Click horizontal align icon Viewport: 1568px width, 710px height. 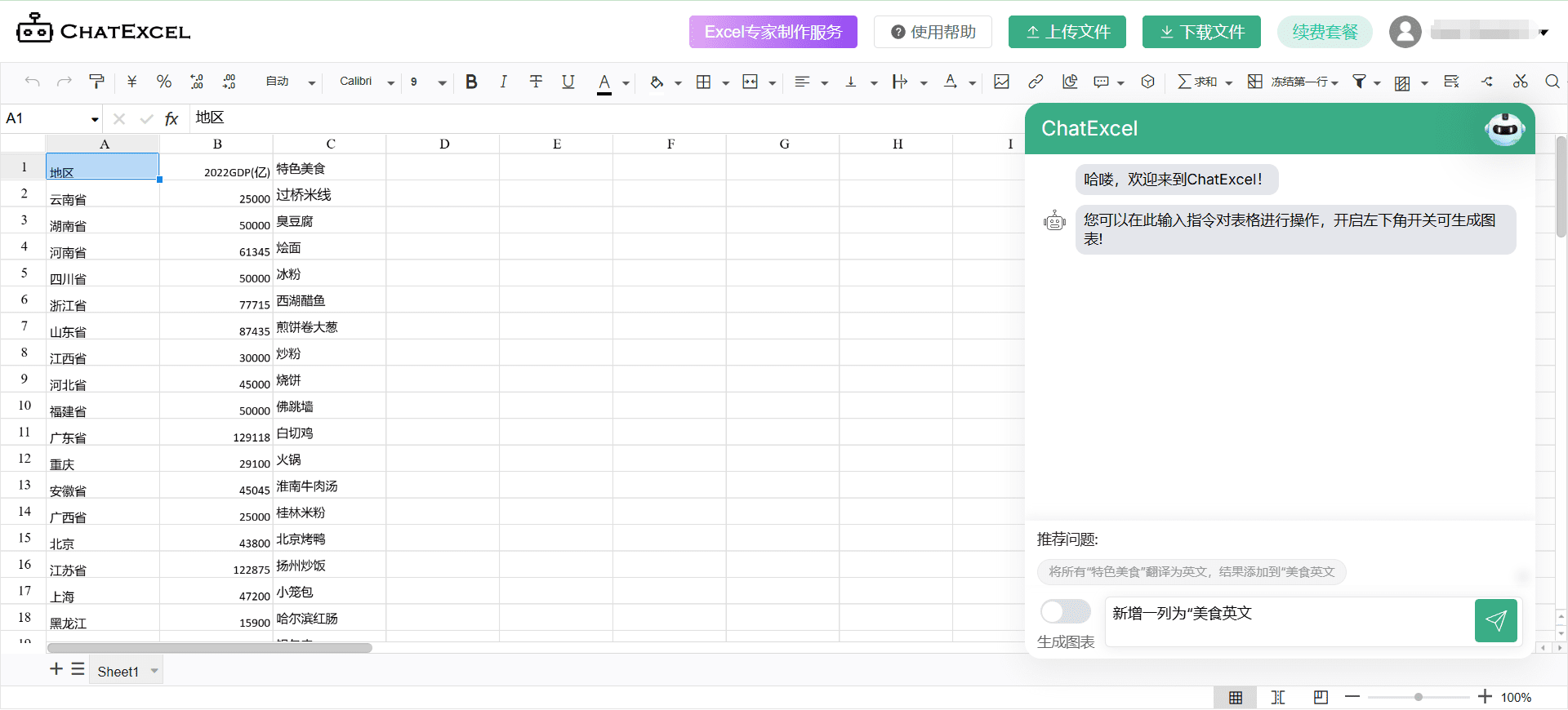[x=802, y=82]
